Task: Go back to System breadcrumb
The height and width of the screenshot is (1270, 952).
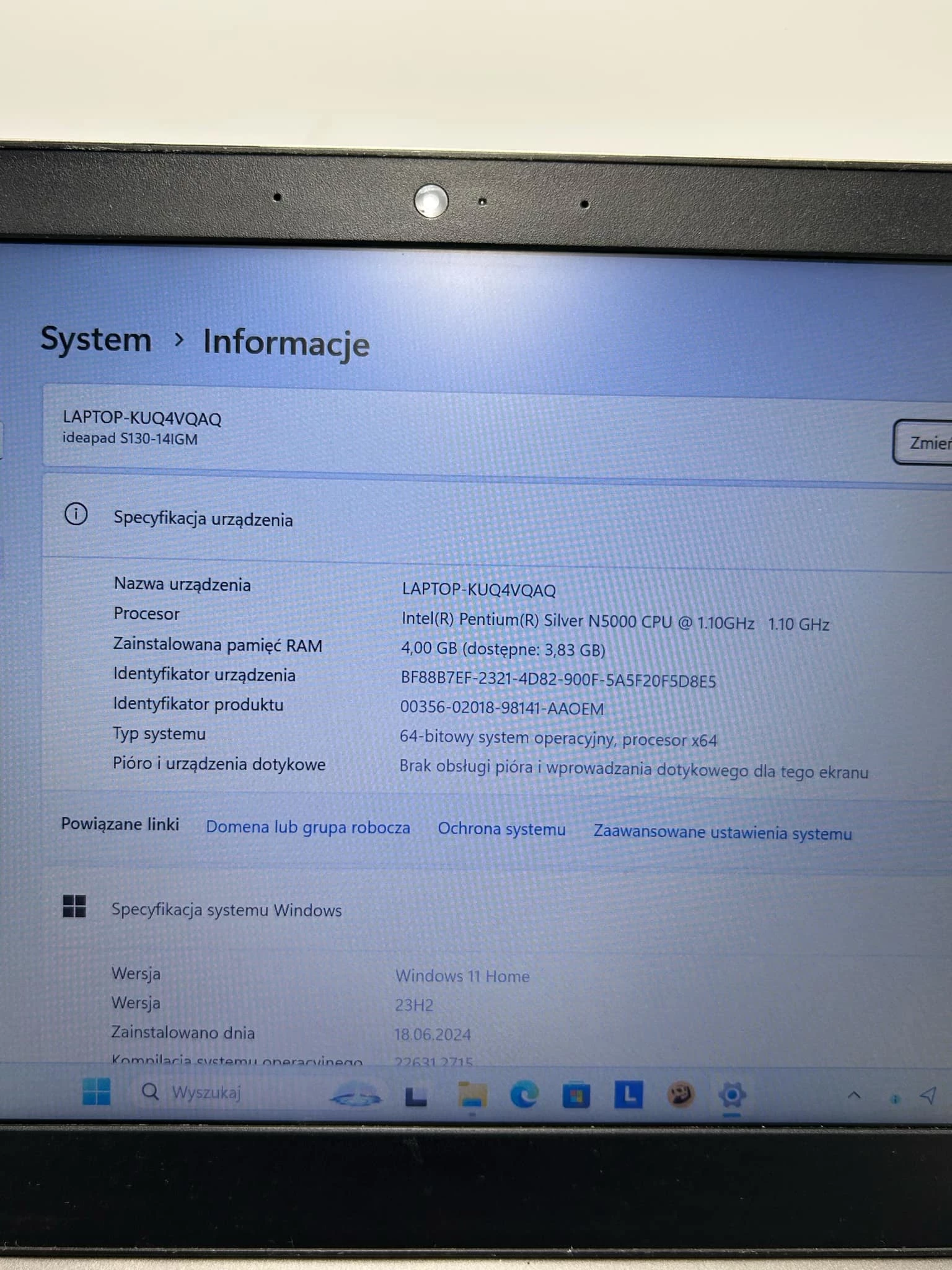Action: (96, 339)
